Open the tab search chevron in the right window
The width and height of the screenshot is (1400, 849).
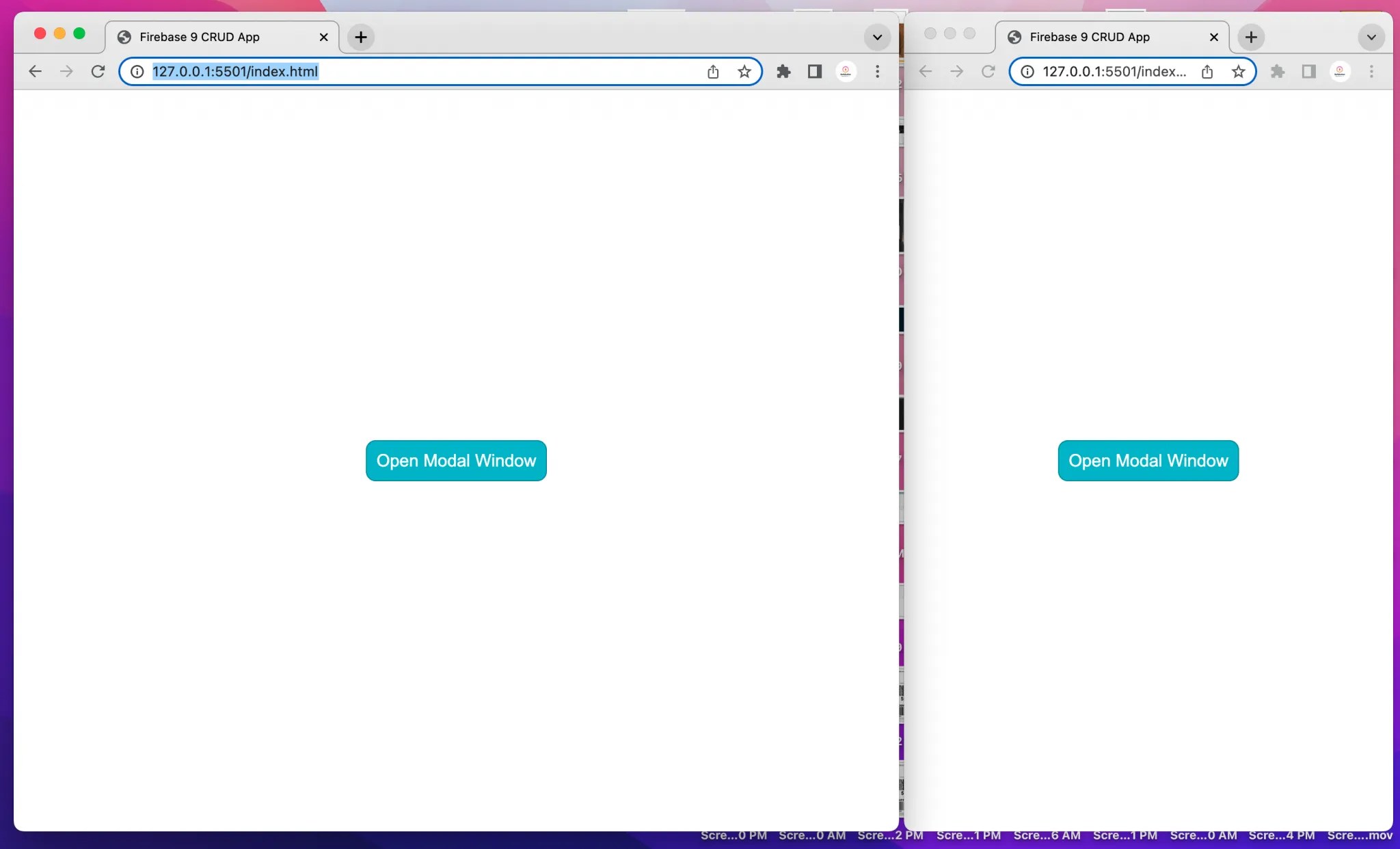tap(1371, 37)
